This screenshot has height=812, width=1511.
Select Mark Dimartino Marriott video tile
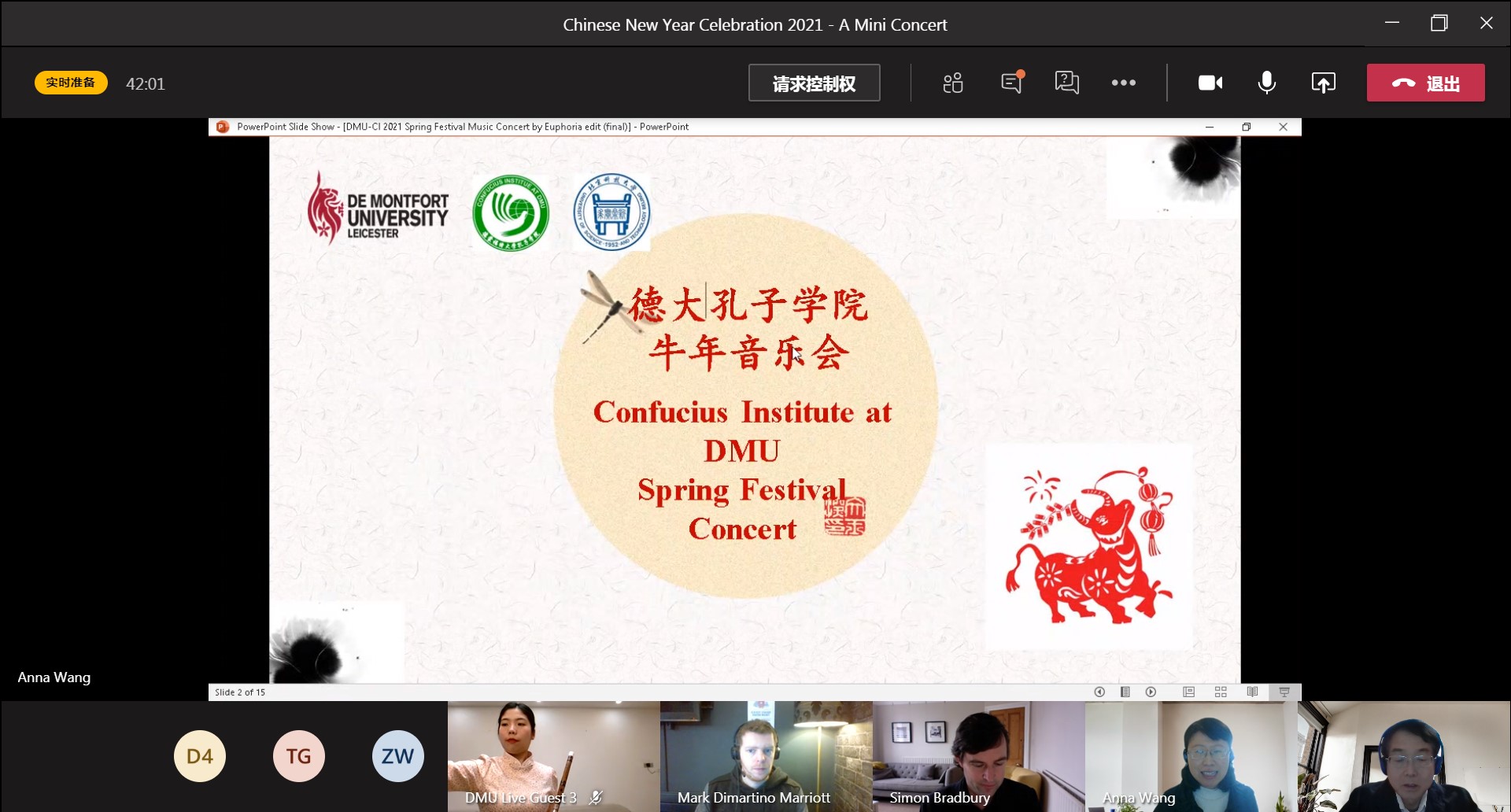(x=767, y=756)
